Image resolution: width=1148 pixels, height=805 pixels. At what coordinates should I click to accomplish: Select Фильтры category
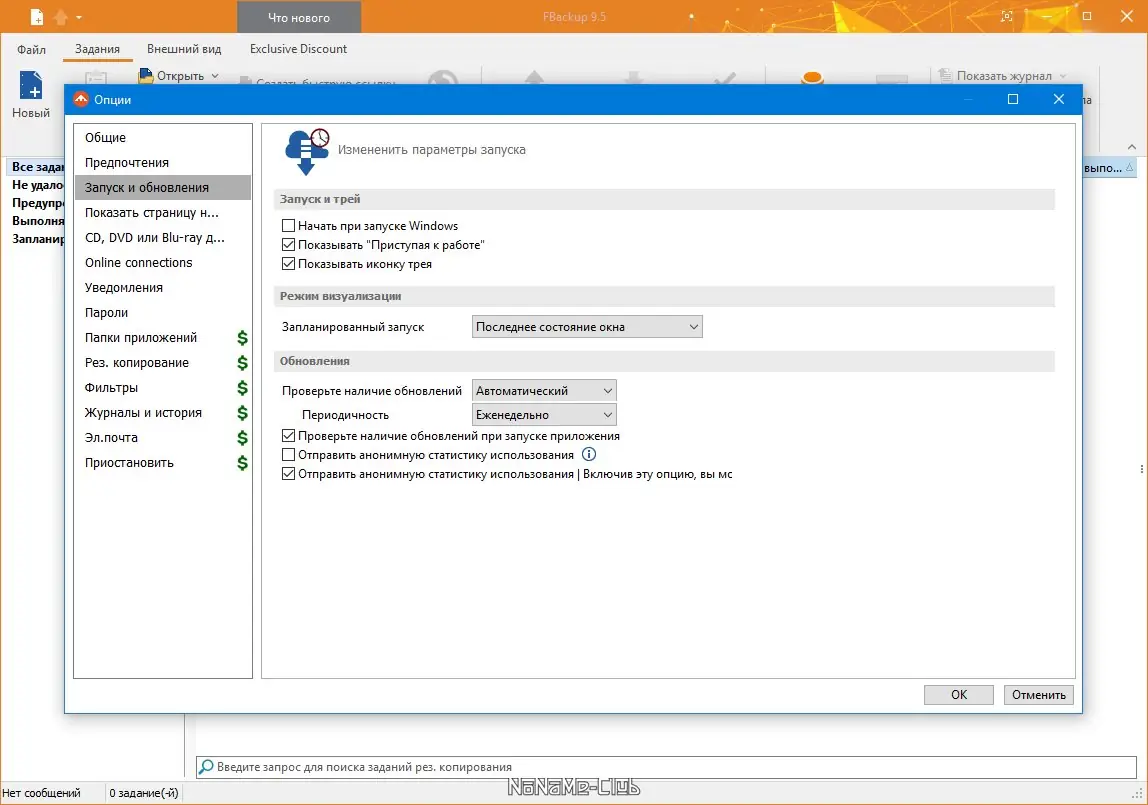[163, 387]
